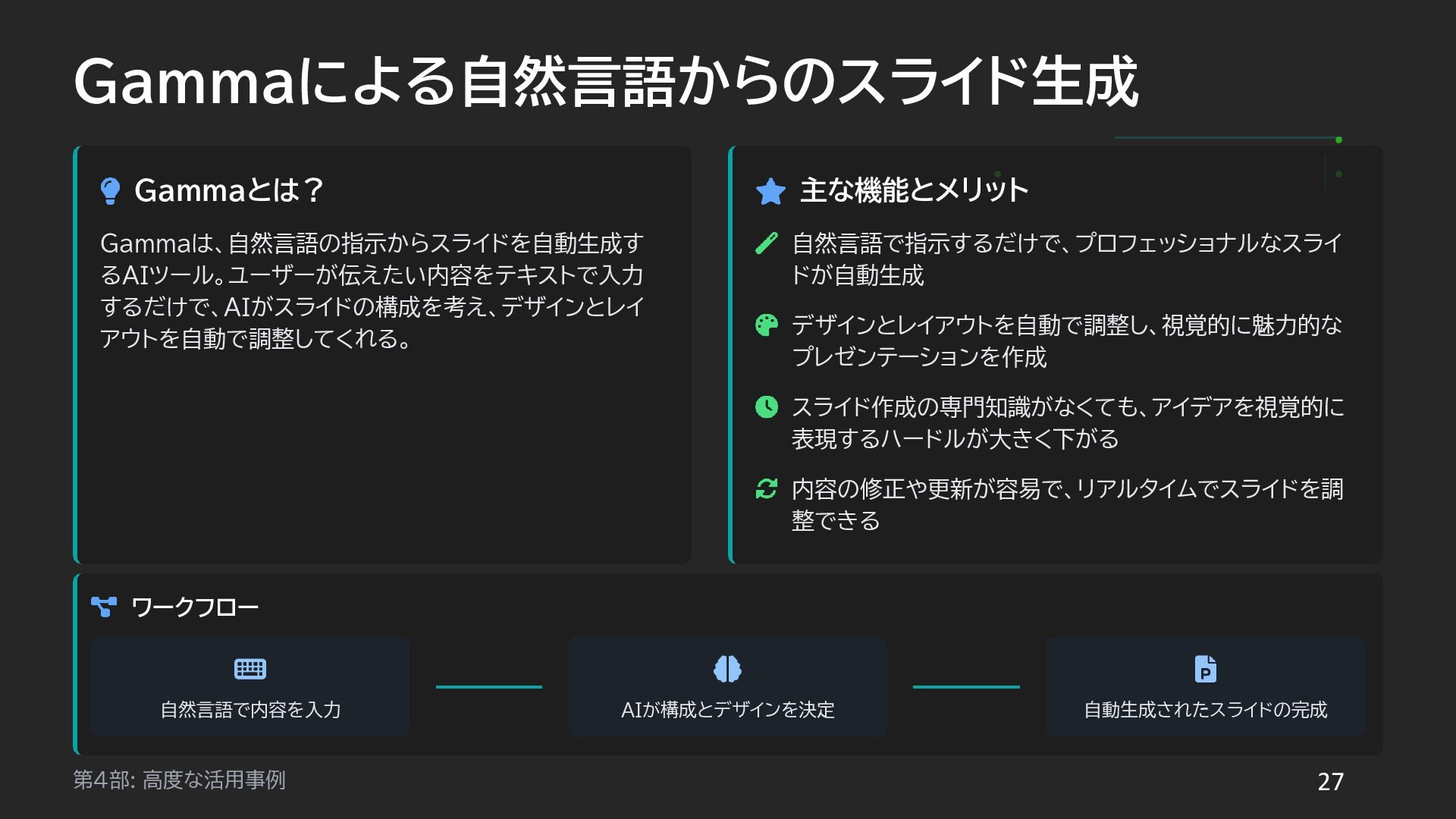Select the 自然言語で内容を入力 workflow card
Screen dimensions: 1456x819
coord(249,687)
